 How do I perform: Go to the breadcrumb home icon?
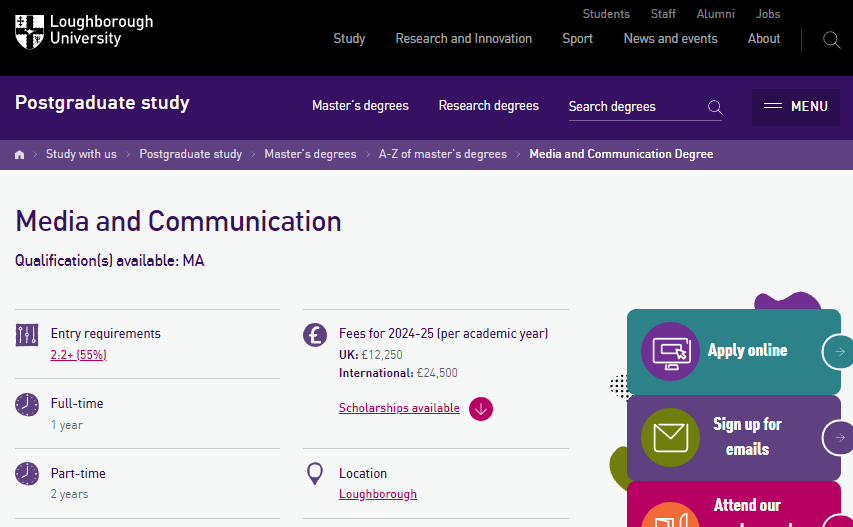pos(20,154)
